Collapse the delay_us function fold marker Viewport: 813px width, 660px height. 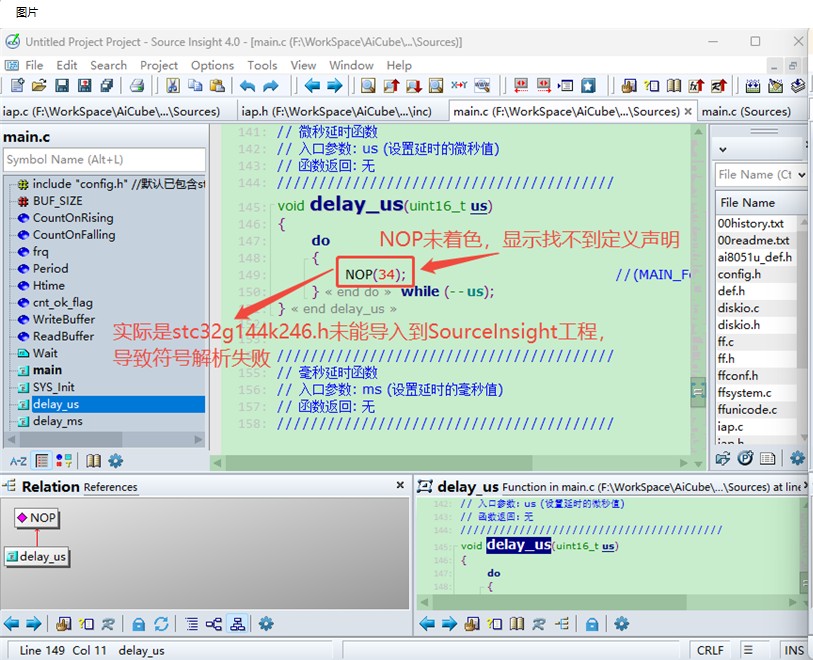272,207
